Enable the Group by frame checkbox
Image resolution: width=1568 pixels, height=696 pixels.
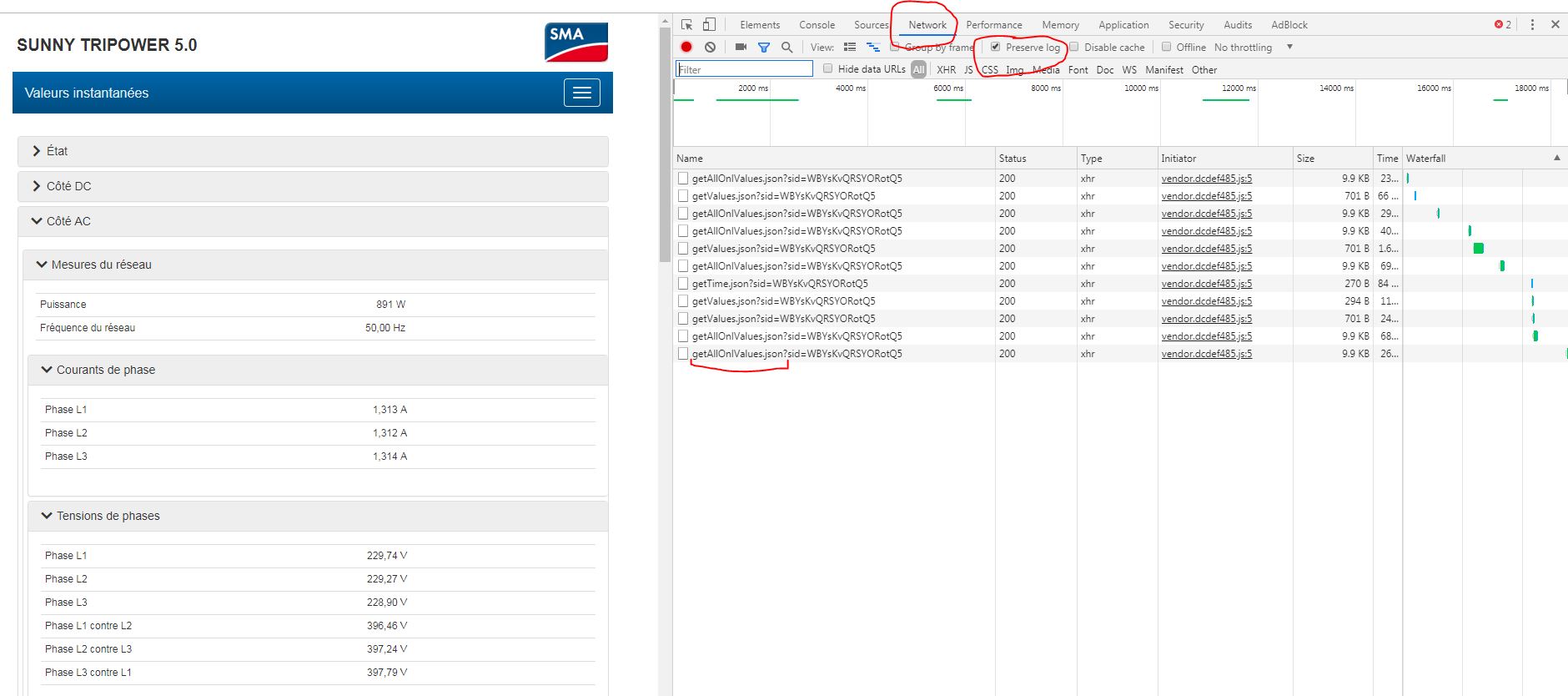(895, 47)
